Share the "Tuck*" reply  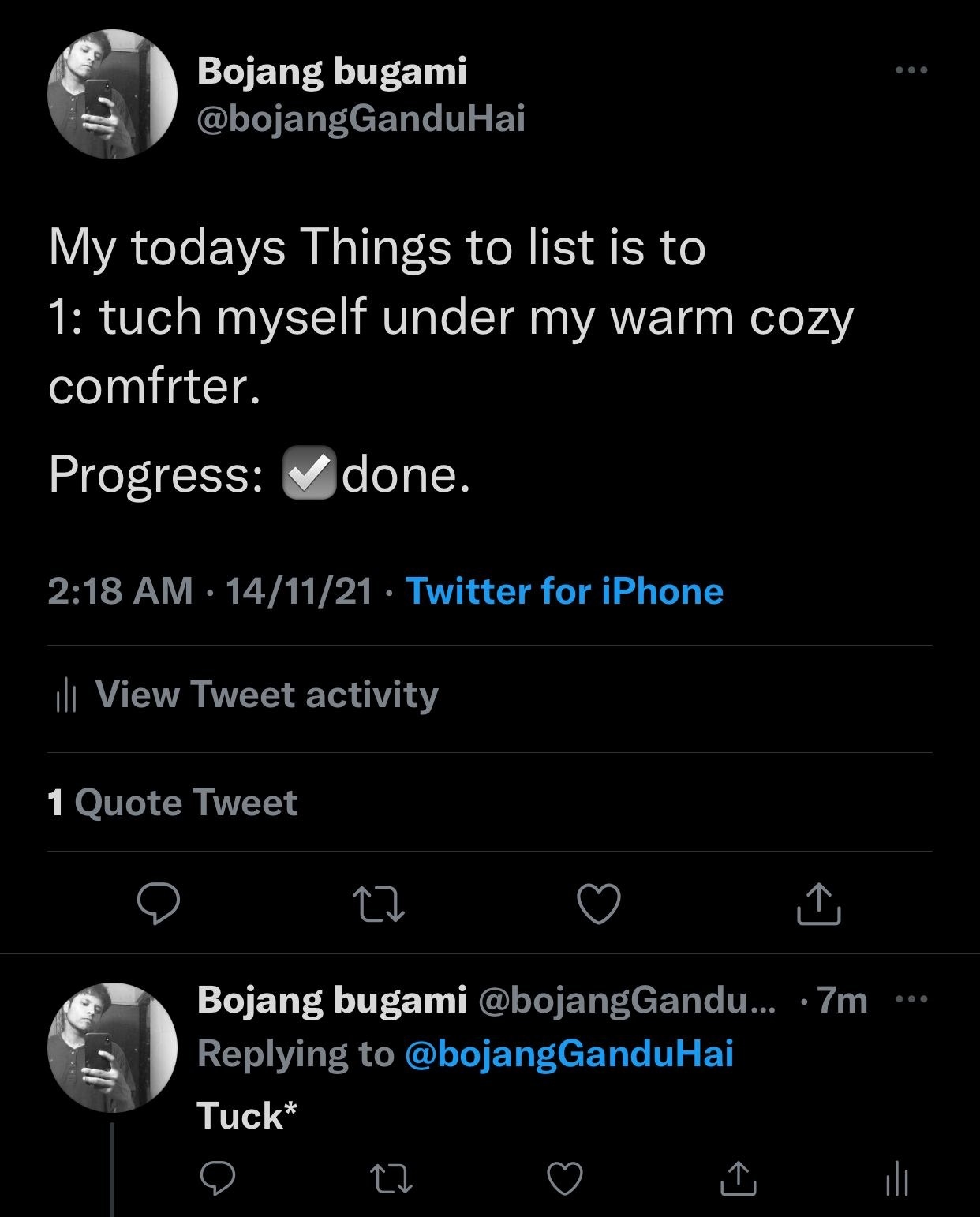tap(739, 1179)
